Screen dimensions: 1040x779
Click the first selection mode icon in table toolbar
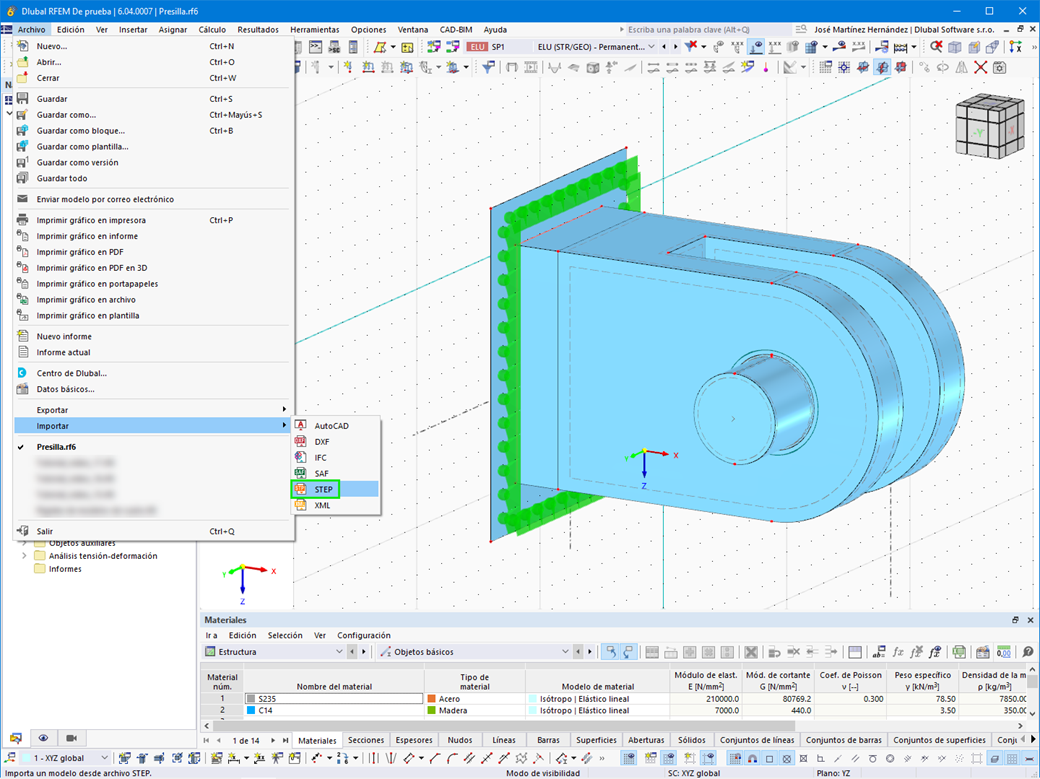point(610,652)
